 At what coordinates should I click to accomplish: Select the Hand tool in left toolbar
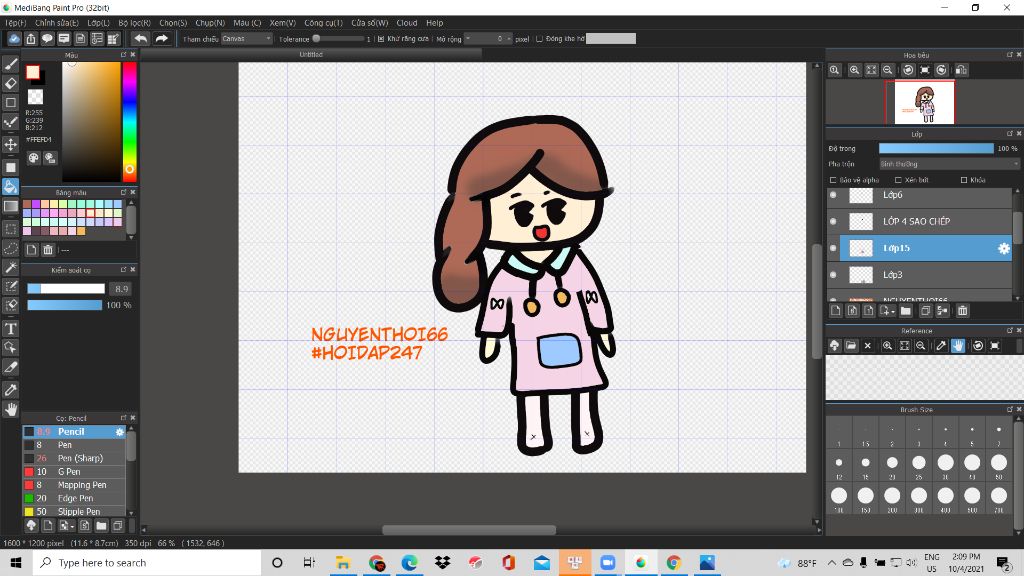click(x=10, y=409)
